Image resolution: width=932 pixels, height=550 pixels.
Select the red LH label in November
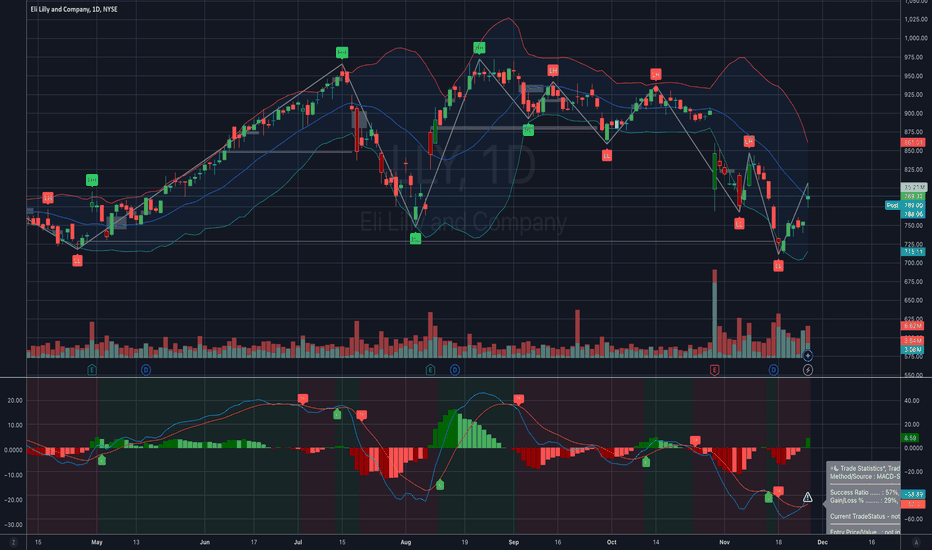point(749,141)
